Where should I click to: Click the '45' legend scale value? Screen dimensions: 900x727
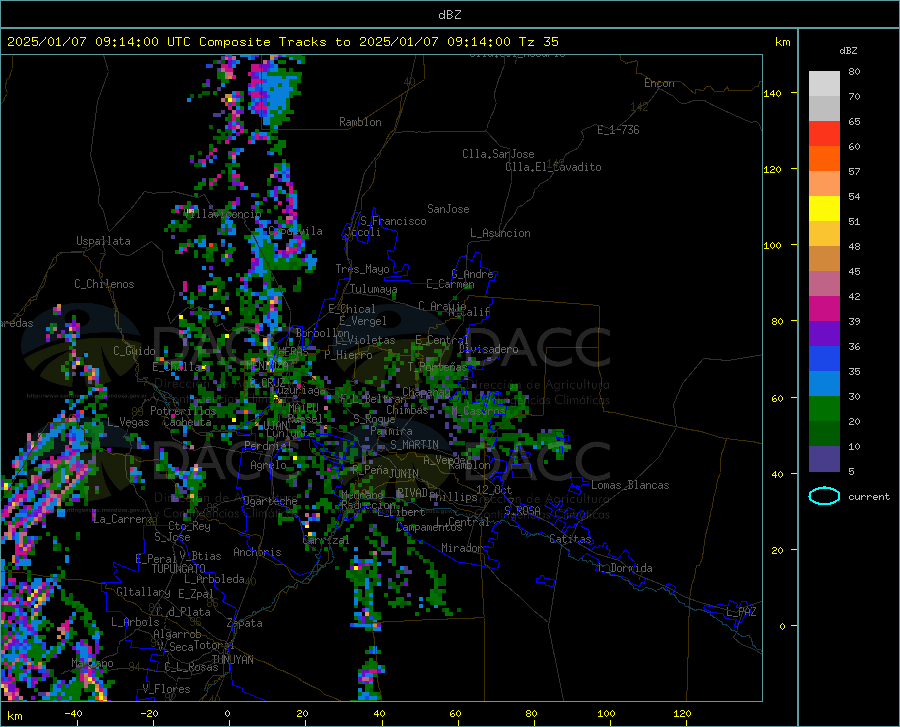pyautogui.click(x=854, y=271)
